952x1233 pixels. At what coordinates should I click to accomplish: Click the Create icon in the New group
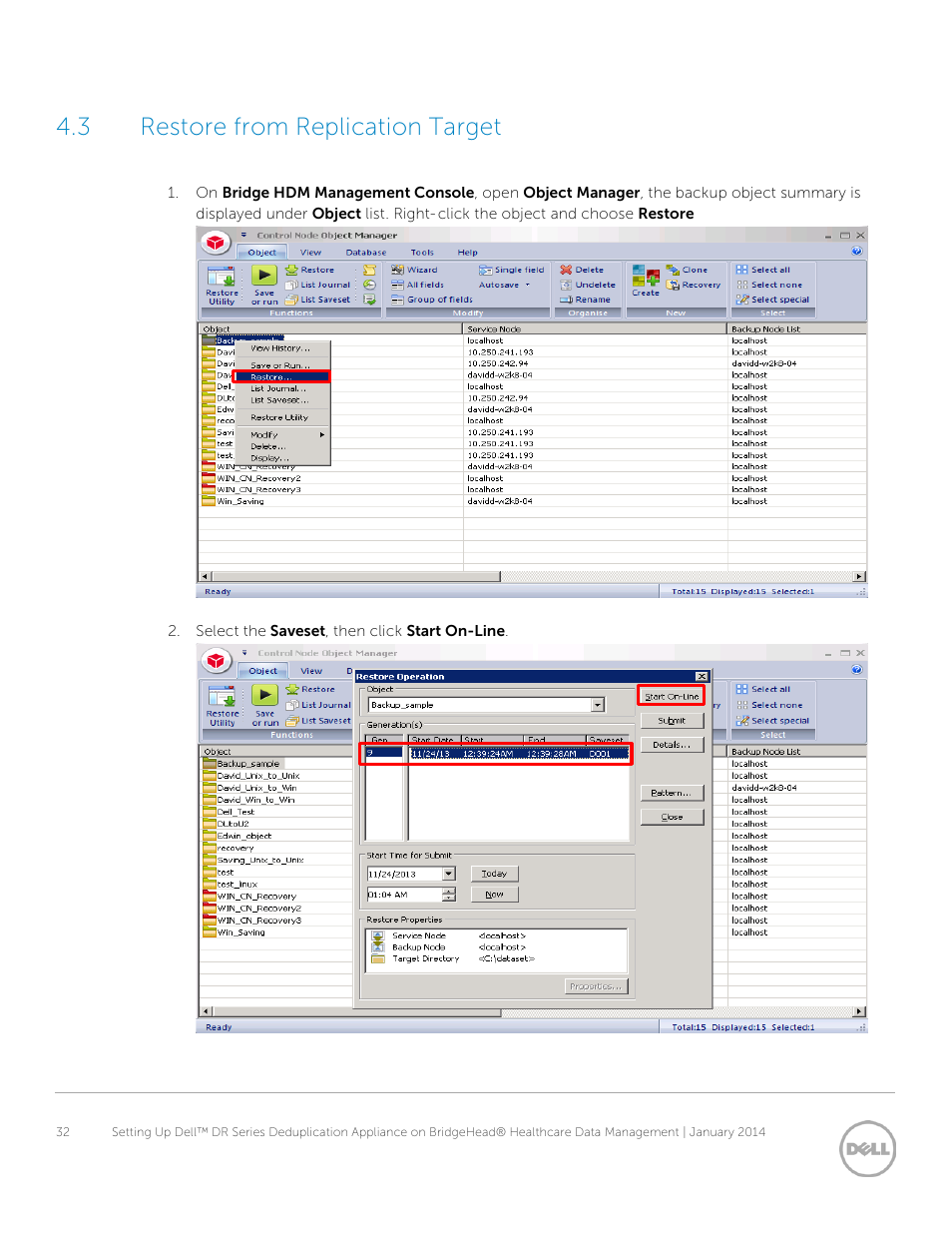coord(646,277)
